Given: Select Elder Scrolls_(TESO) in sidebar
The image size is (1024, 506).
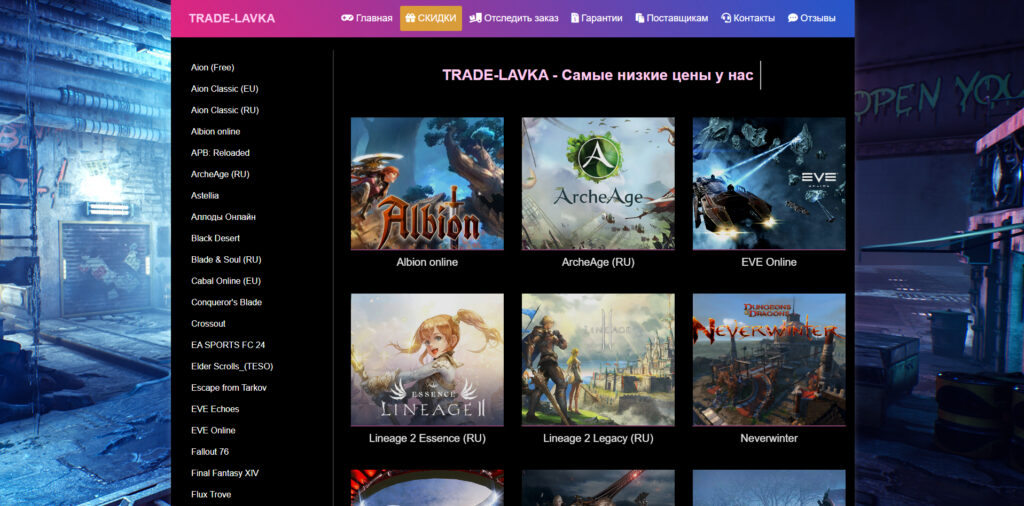Looking at the screenshot, I should tap(232, 366).
